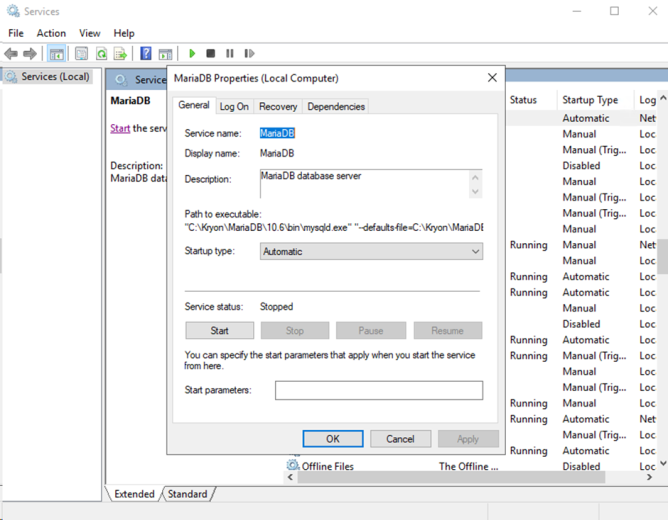Click the vertical scrollbar thumb in services list
Screen dimensions: 668x520
pyautogui.click(x=662, y=256)
